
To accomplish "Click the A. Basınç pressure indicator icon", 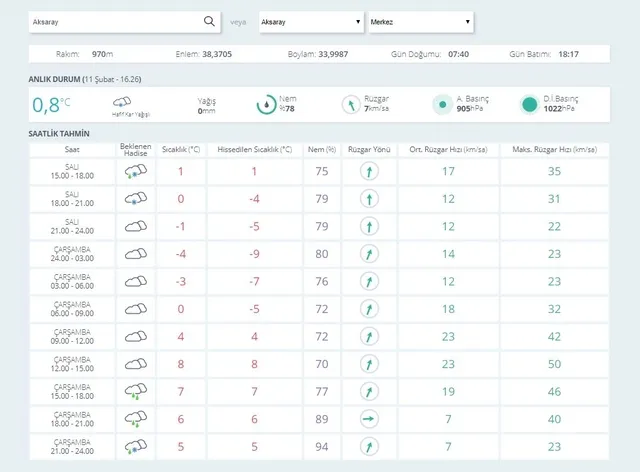I will coord(442,105).
